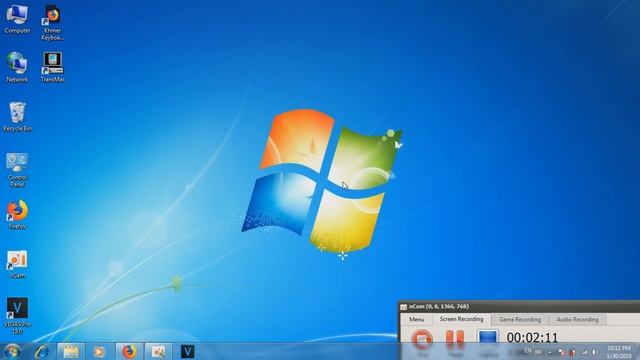Switch to the Audio Recording tab
Screen dimensions: 640x360
coord(578,320)
